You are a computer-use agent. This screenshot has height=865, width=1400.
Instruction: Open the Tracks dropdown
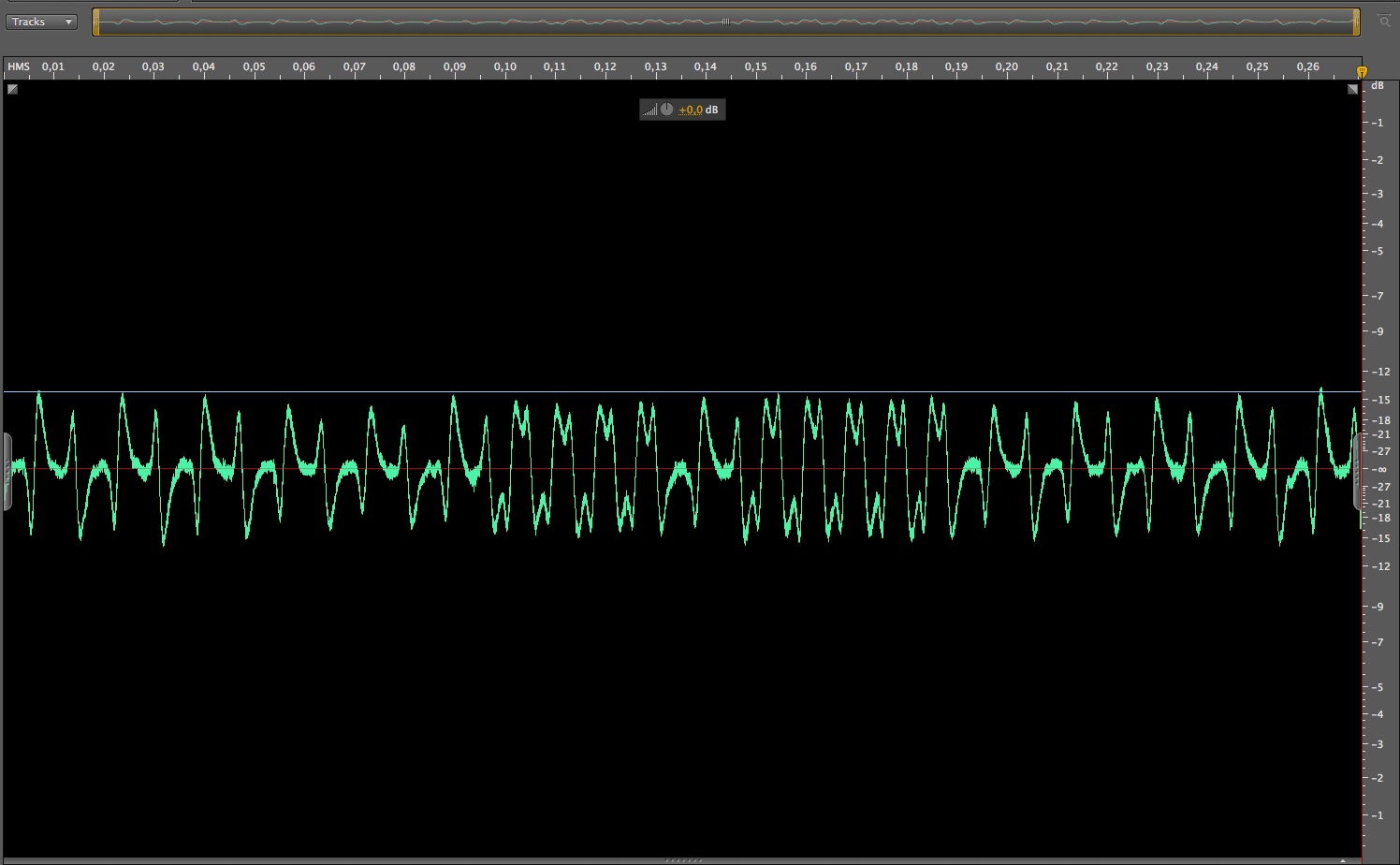pos(41,22)
